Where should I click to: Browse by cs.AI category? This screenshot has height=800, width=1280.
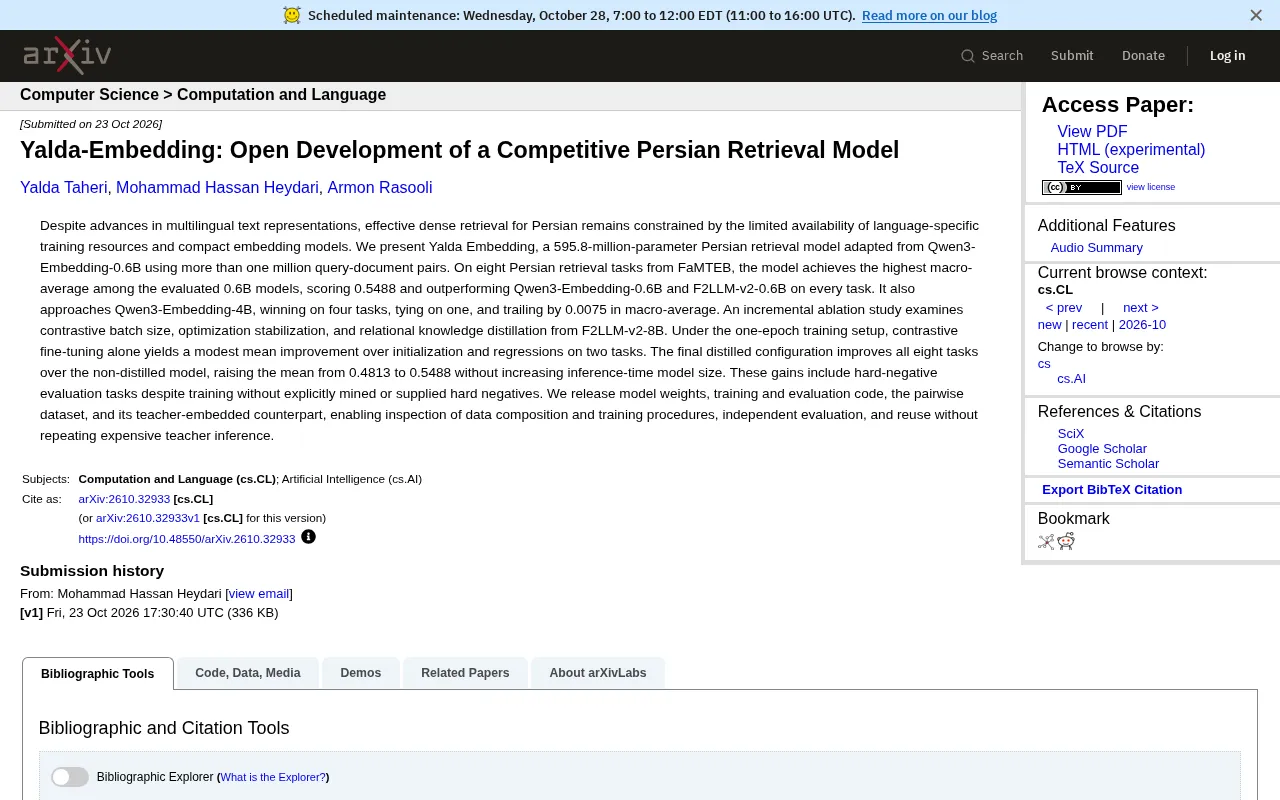click(x=1071, y=379)
